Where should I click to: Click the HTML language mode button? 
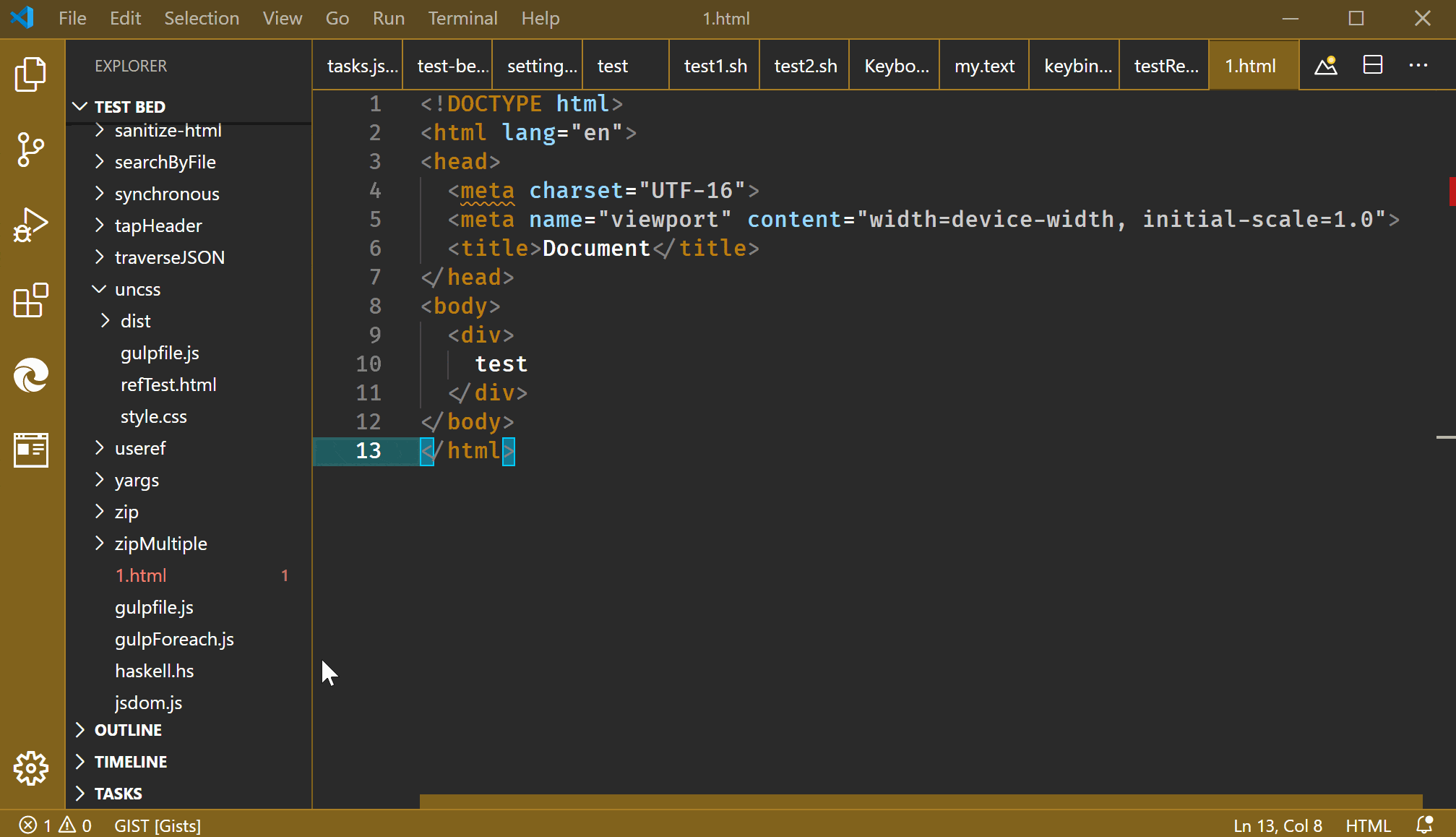(1367, 825)
